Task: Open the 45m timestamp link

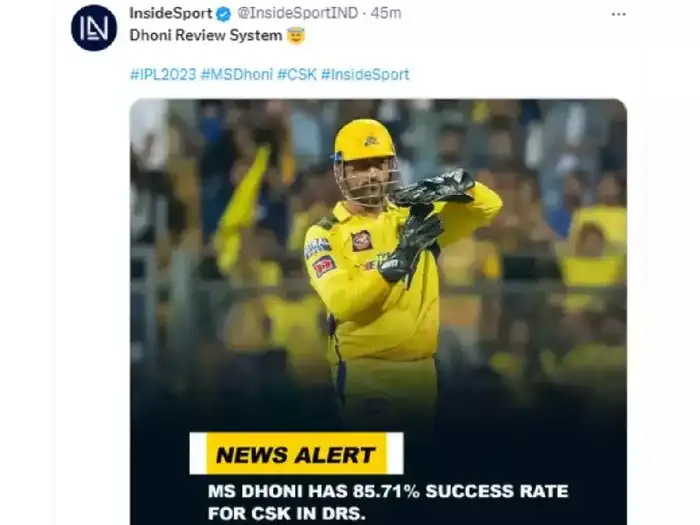Action: click(386, 14)
